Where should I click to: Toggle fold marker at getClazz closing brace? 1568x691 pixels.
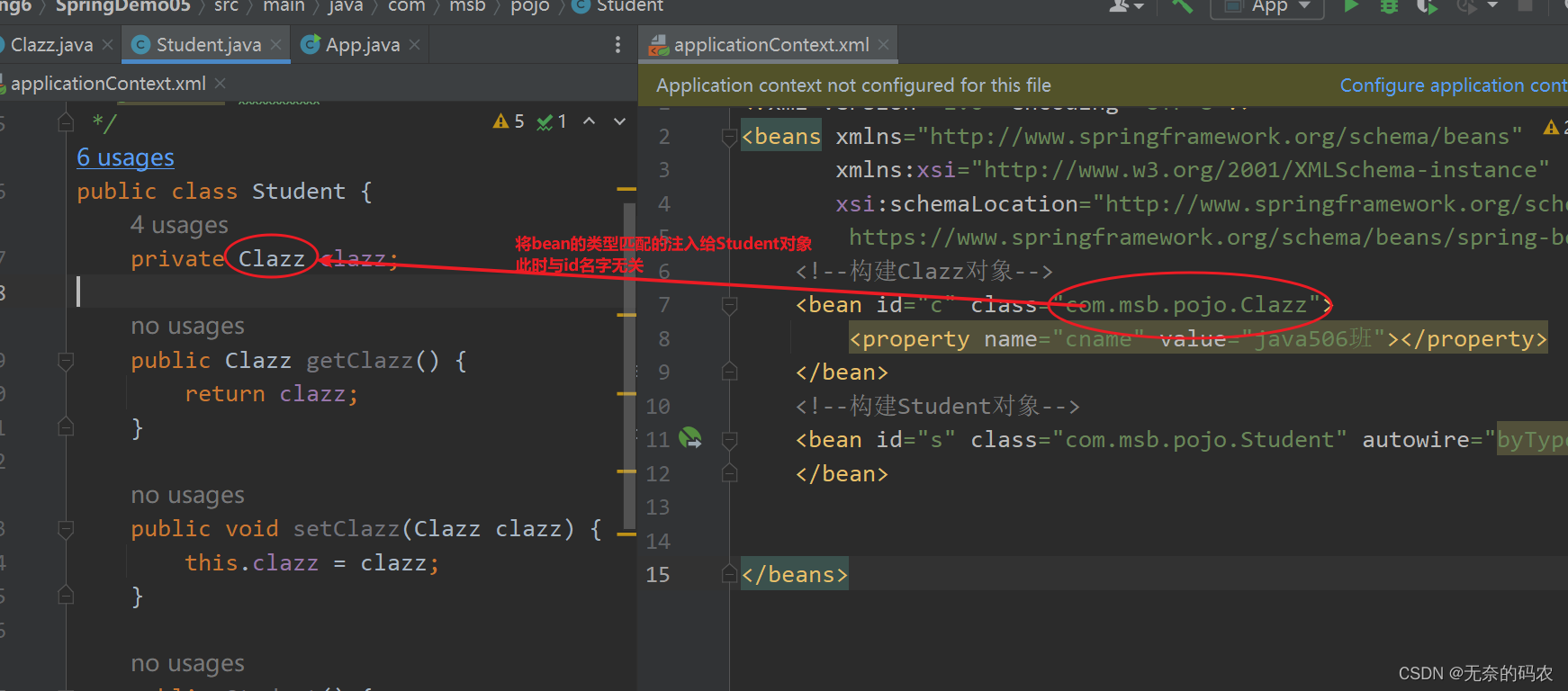[x=66, y=427]
